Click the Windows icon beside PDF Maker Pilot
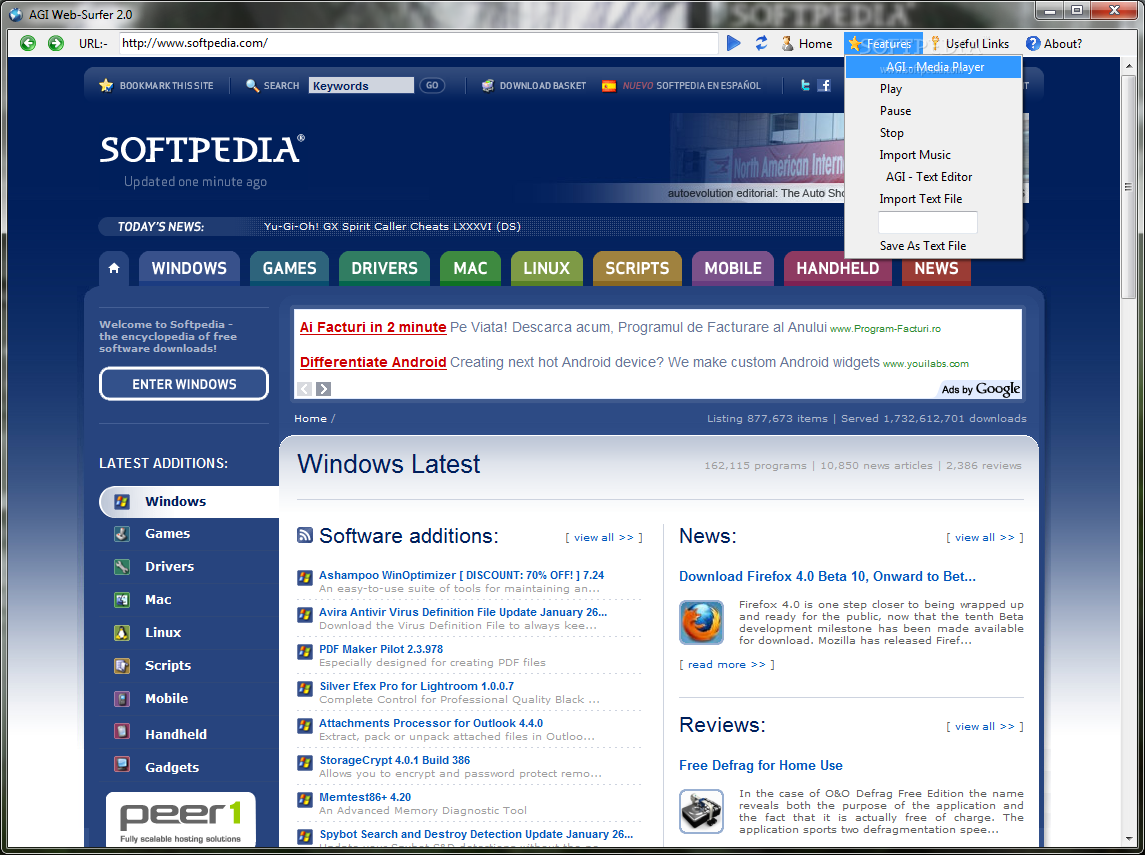 click(x=305, y=652)
